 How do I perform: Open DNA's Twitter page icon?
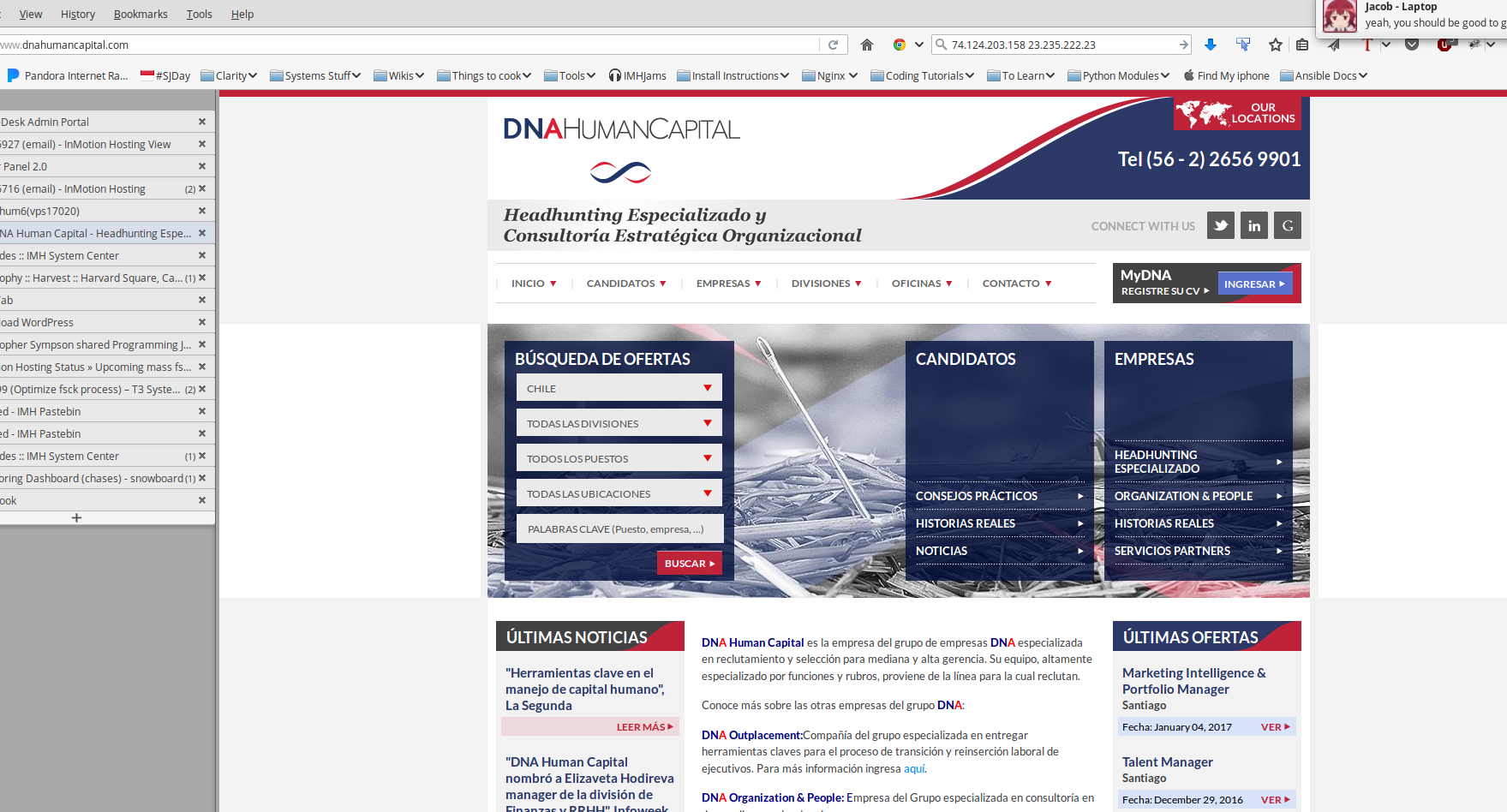pyautogui.click(x=1221, y=225)
